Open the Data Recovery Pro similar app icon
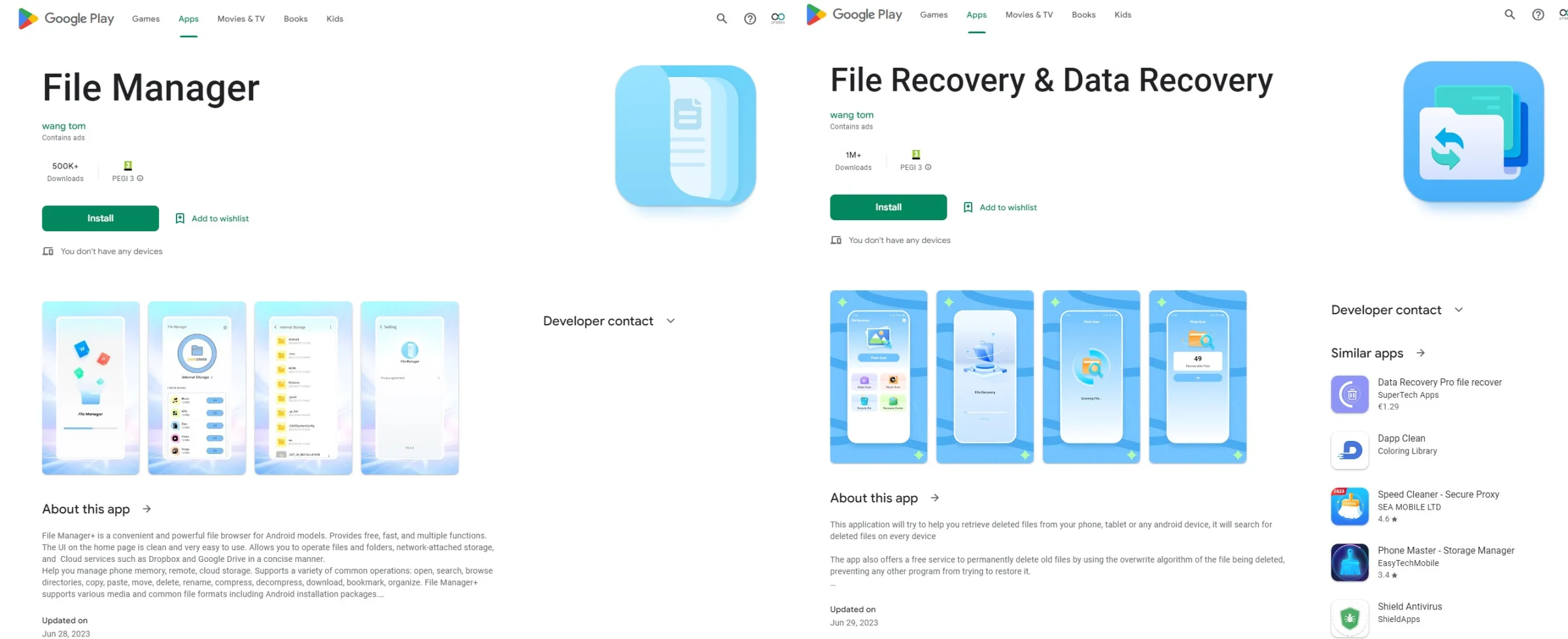This screenshot has height=639, width=1568. [1350, 394]
